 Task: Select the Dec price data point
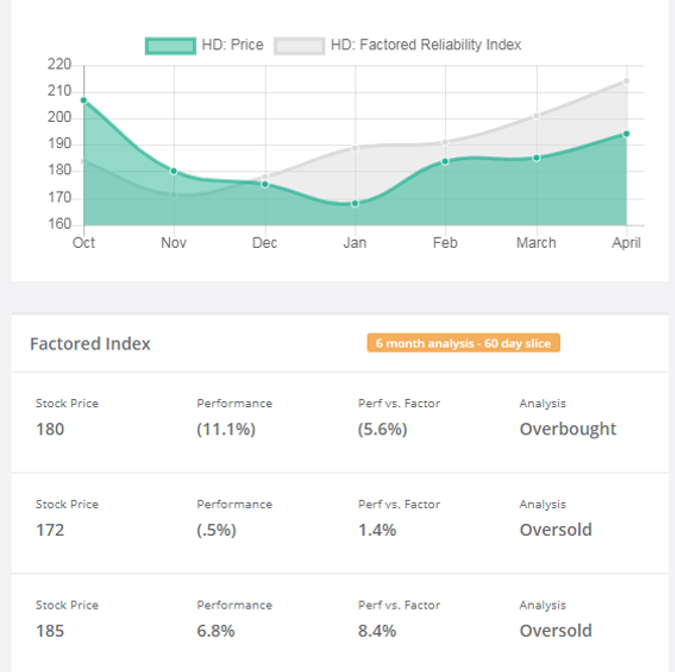(x=265, y=184)
